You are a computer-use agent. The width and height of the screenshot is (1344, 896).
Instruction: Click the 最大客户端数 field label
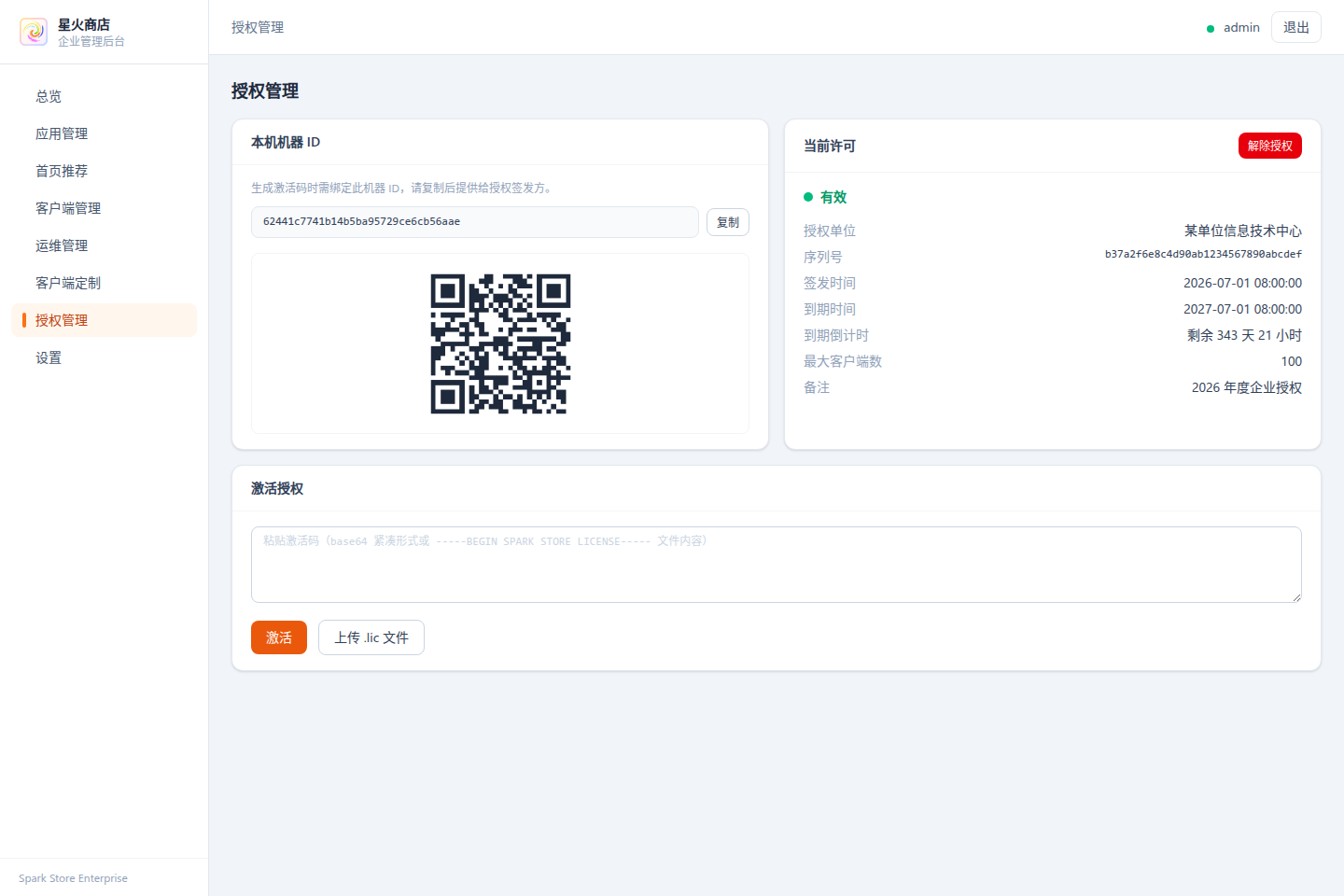[843, 361]
